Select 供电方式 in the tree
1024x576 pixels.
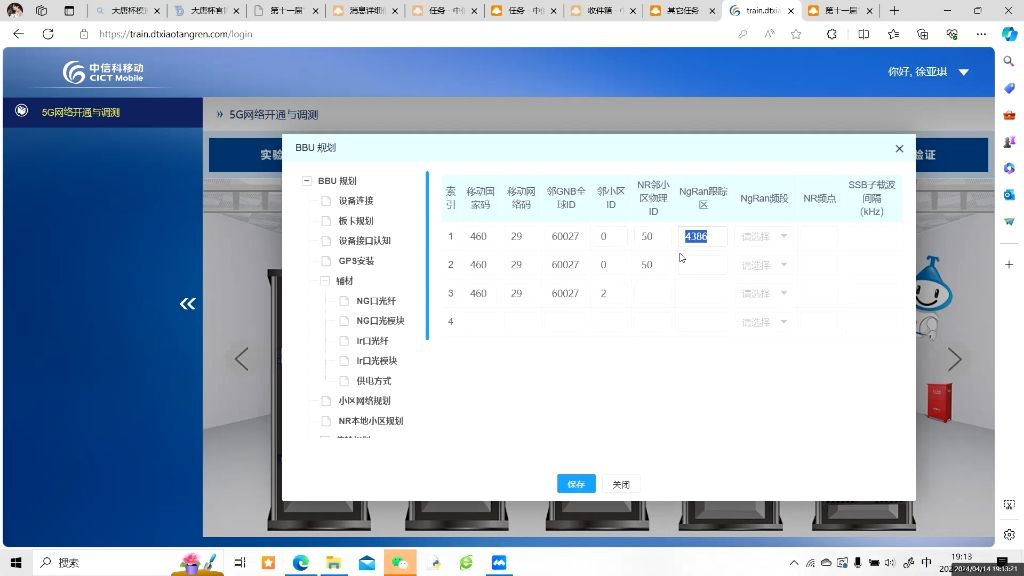(374, 381)
